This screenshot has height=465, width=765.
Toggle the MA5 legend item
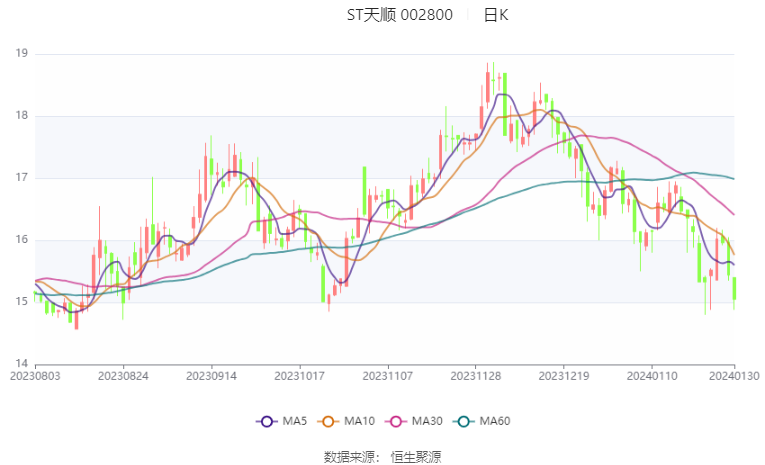click(x=282, y=421)
